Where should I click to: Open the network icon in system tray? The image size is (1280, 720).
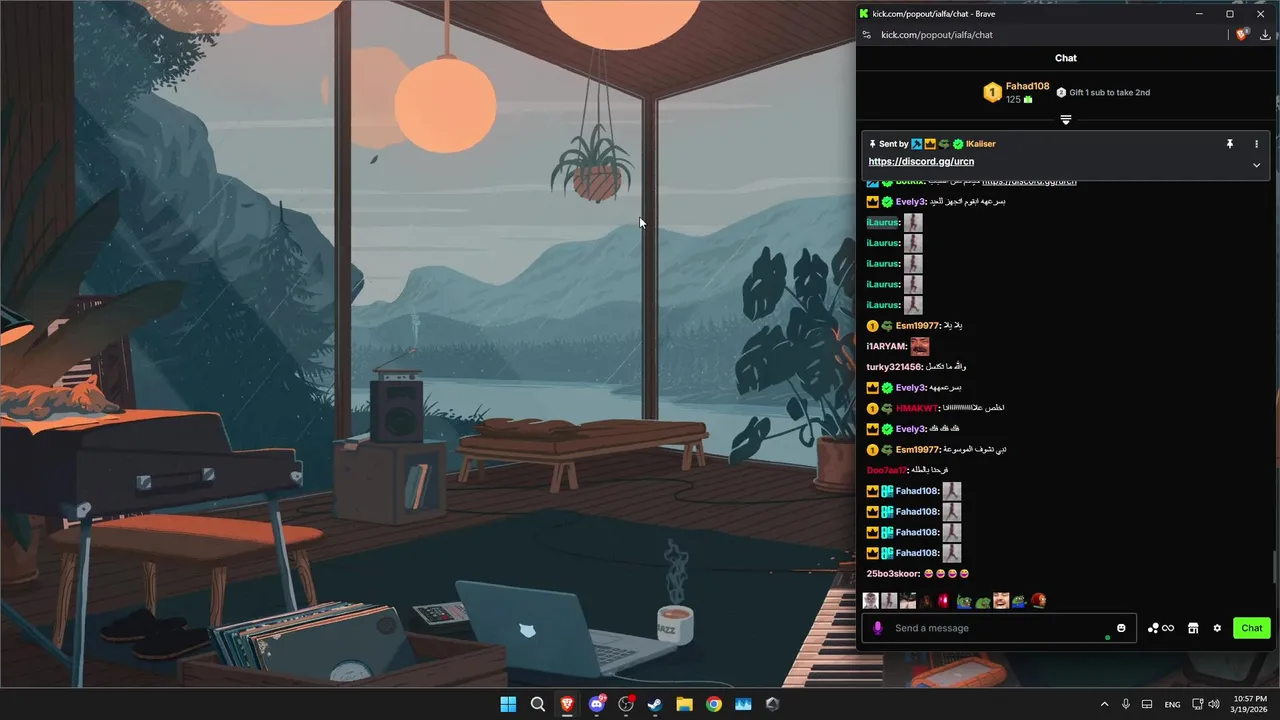1197,704
